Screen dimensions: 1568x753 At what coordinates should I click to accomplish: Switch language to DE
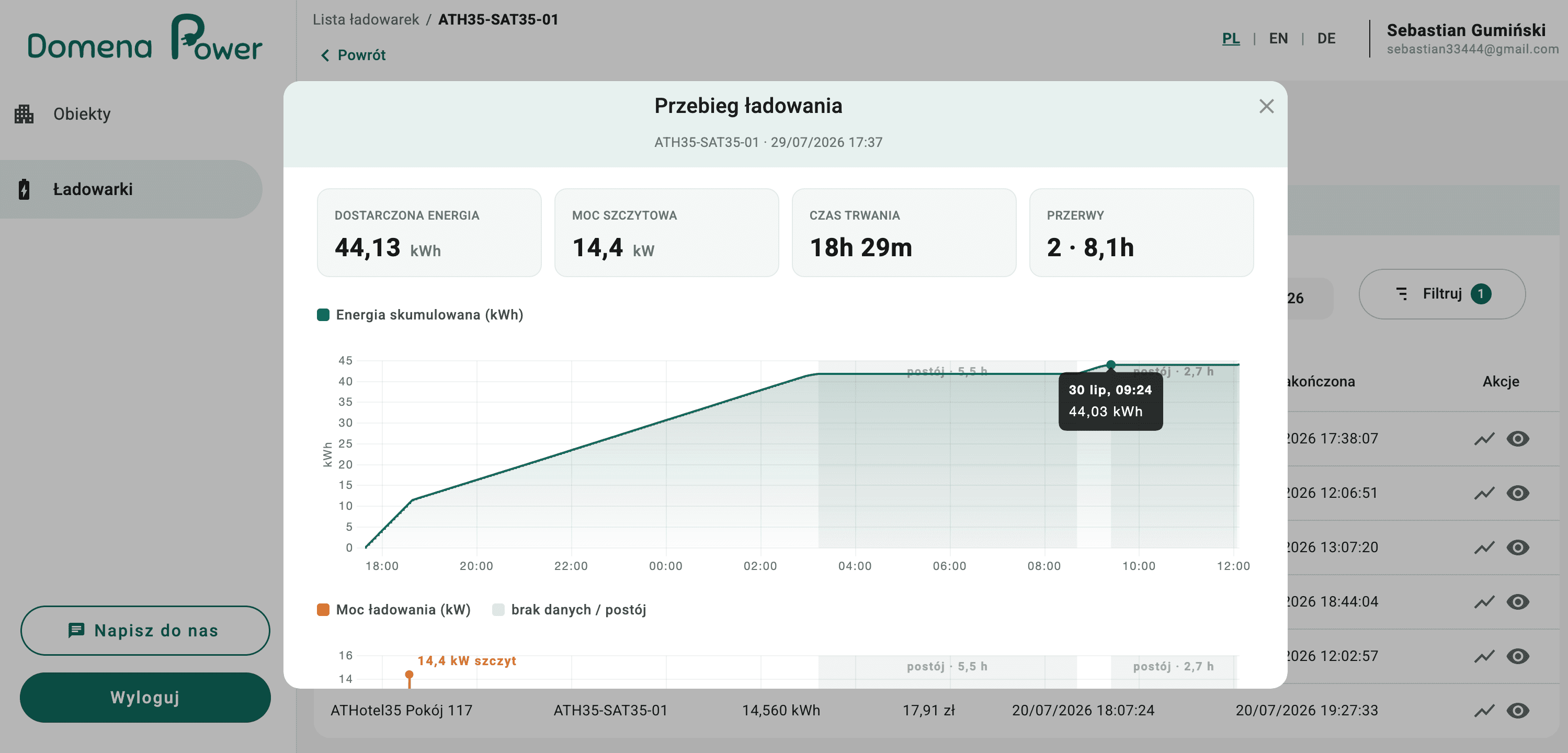pyautogui.click(x=1326, y=38)
